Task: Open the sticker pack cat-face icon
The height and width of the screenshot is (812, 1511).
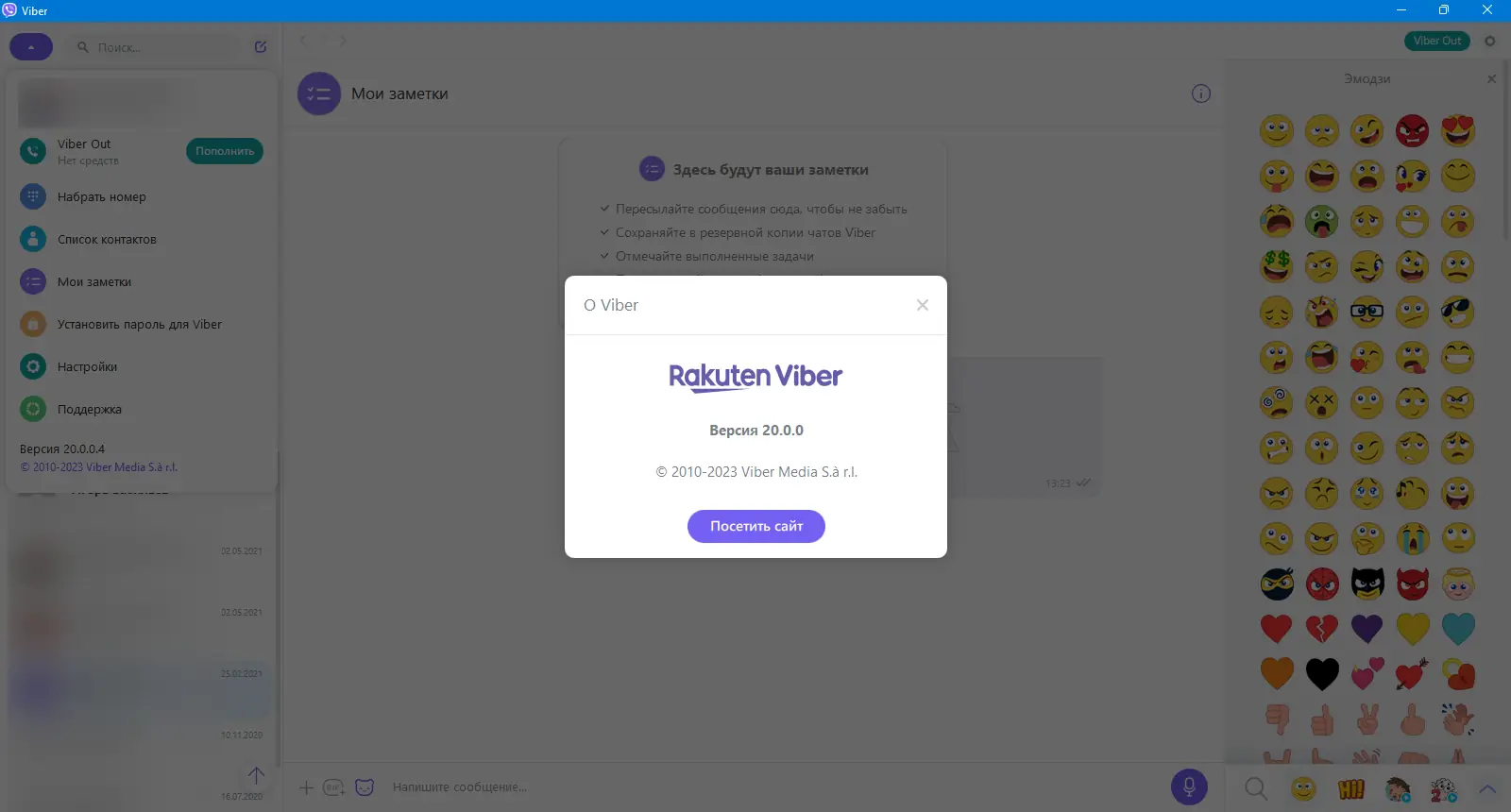Action: [365, 787]
